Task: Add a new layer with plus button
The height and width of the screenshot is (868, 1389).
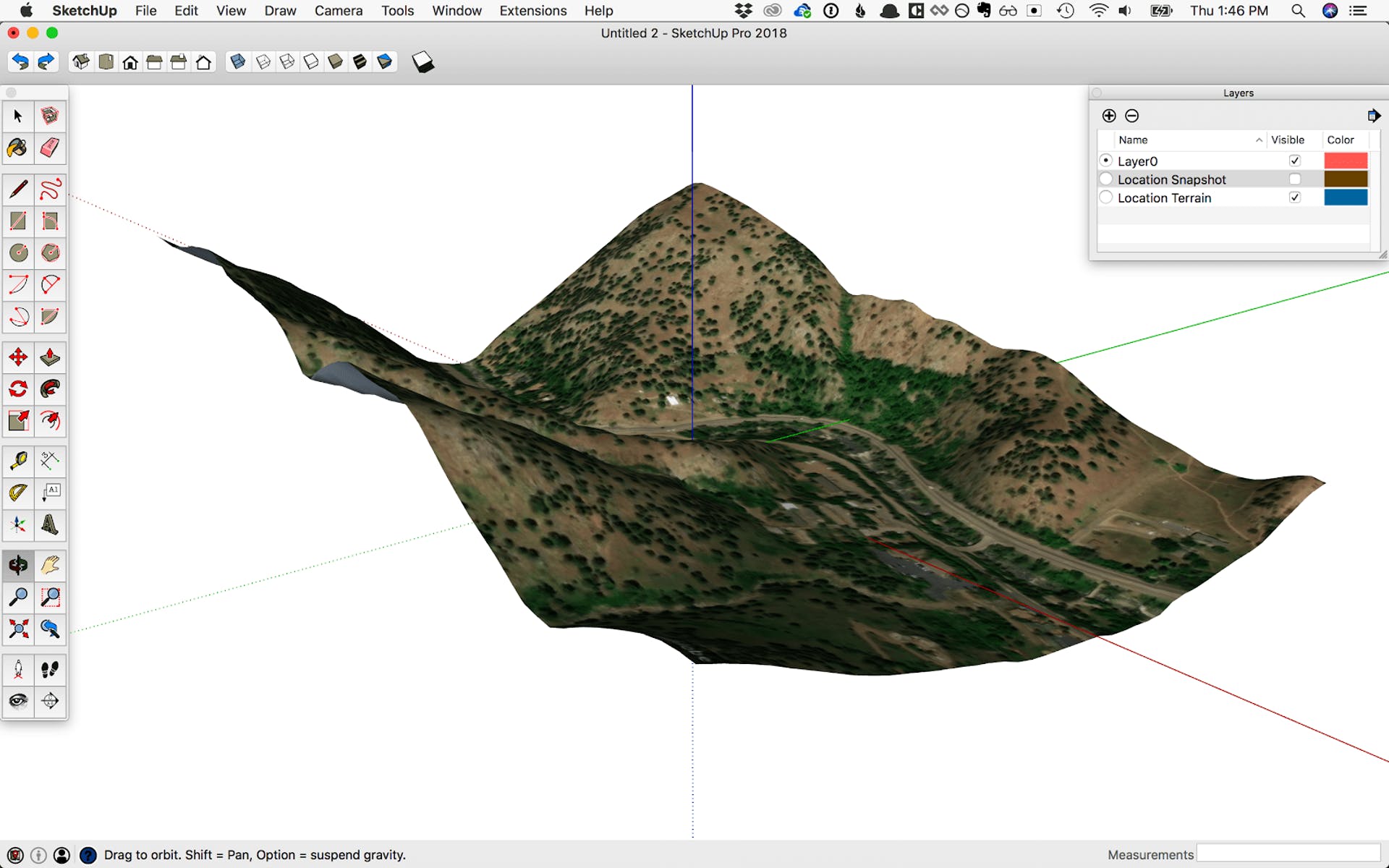Action: tap(1108, 116)
